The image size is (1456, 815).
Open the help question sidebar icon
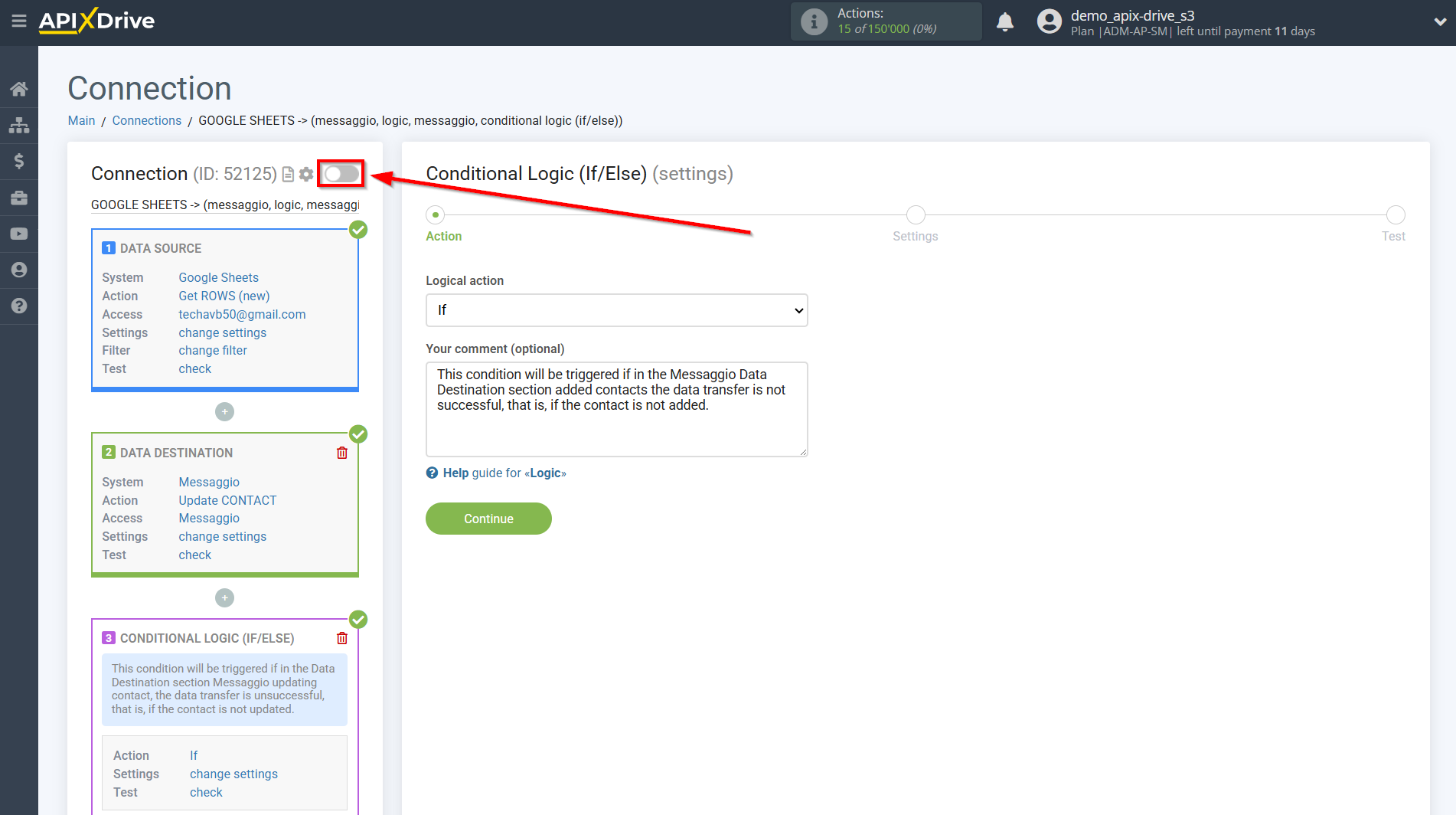pyautogui.click(x=19, y=306)
